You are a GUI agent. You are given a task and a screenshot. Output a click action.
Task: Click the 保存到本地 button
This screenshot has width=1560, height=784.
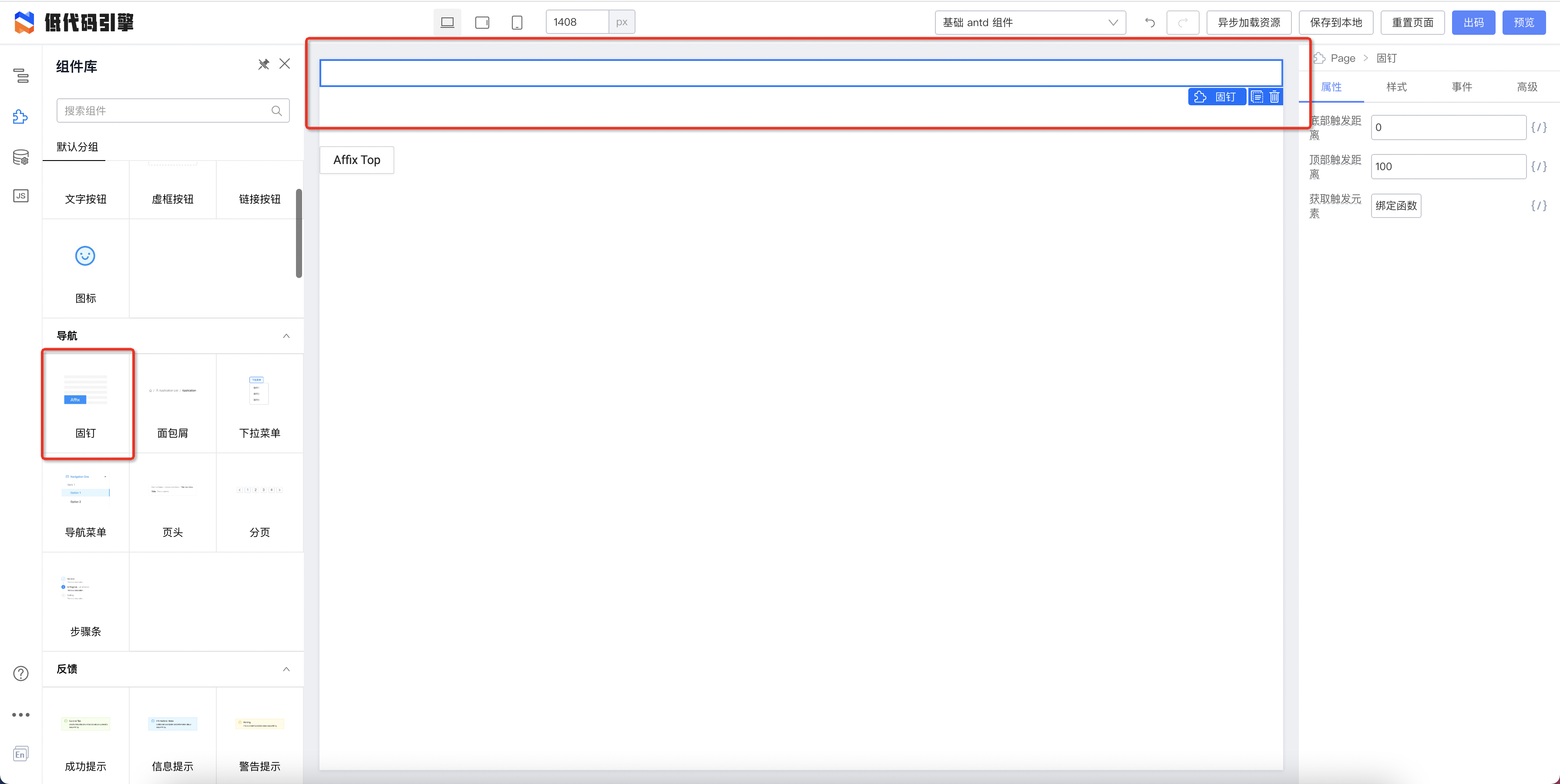[x=1335, y=22]
